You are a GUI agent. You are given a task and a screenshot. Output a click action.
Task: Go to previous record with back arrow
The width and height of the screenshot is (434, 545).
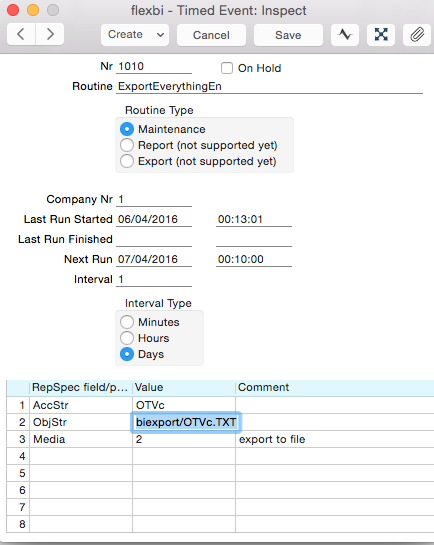coord(21,34)
